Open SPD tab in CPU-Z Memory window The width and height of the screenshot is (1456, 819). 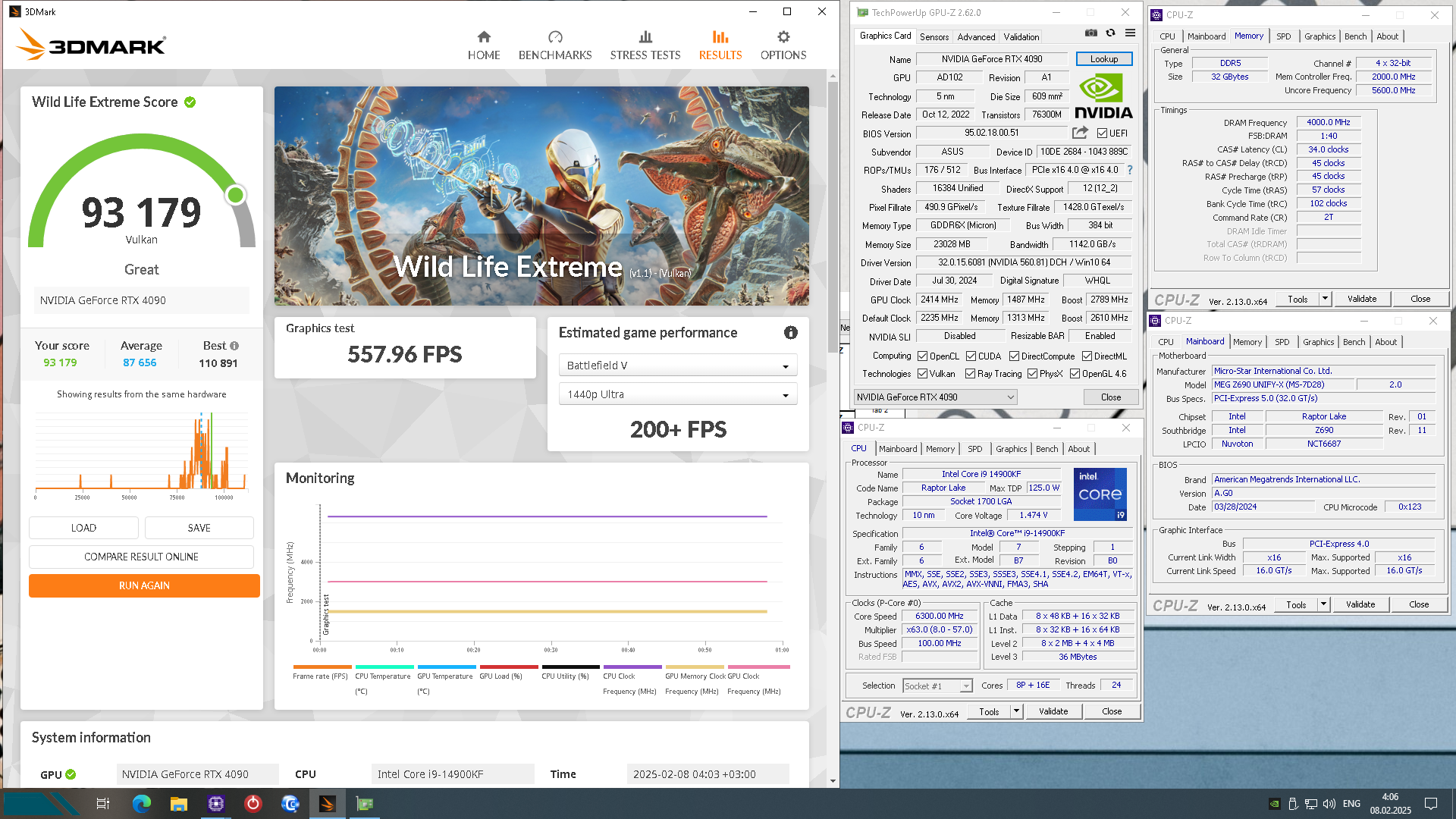pos(1283,36)
